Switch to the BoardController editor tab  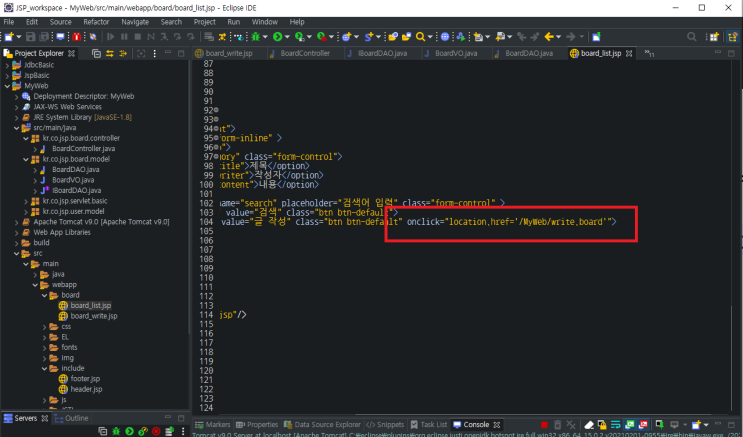pyautogui.click(x=304, y=54)
